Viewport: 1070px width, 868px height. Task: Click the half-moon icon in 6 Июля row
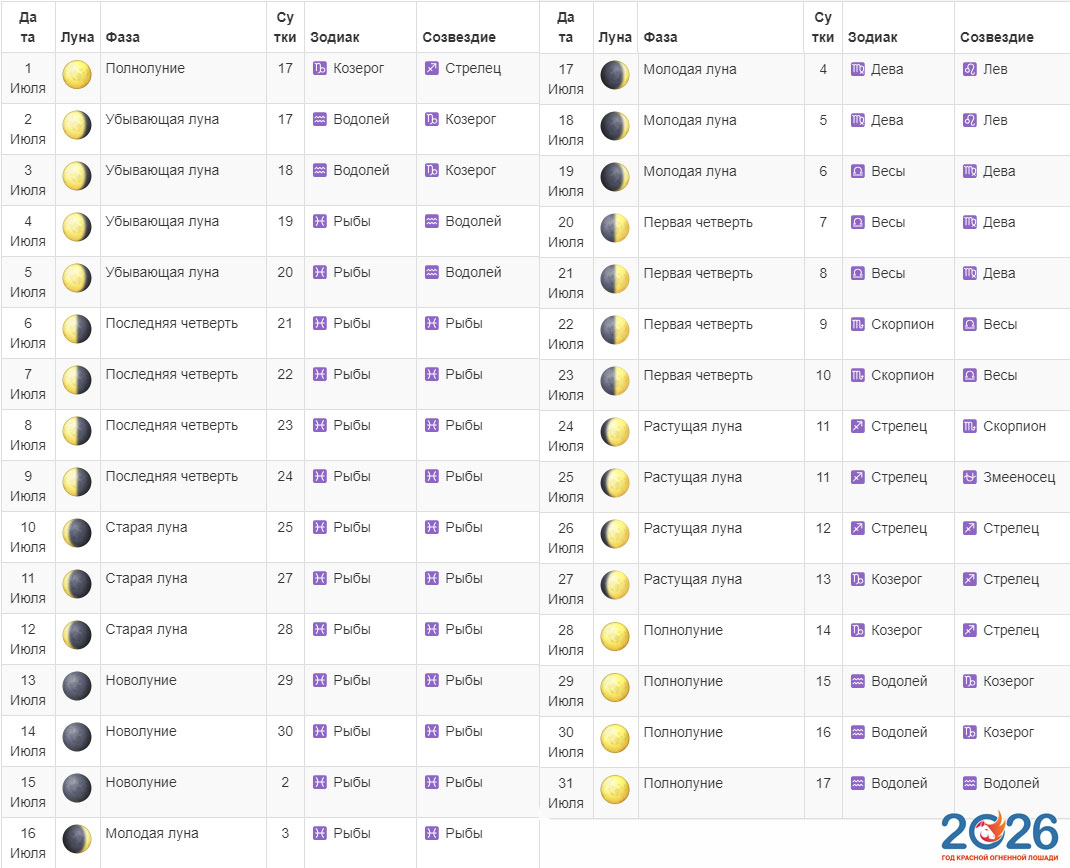pyautogui.click(x=77, y=329)
